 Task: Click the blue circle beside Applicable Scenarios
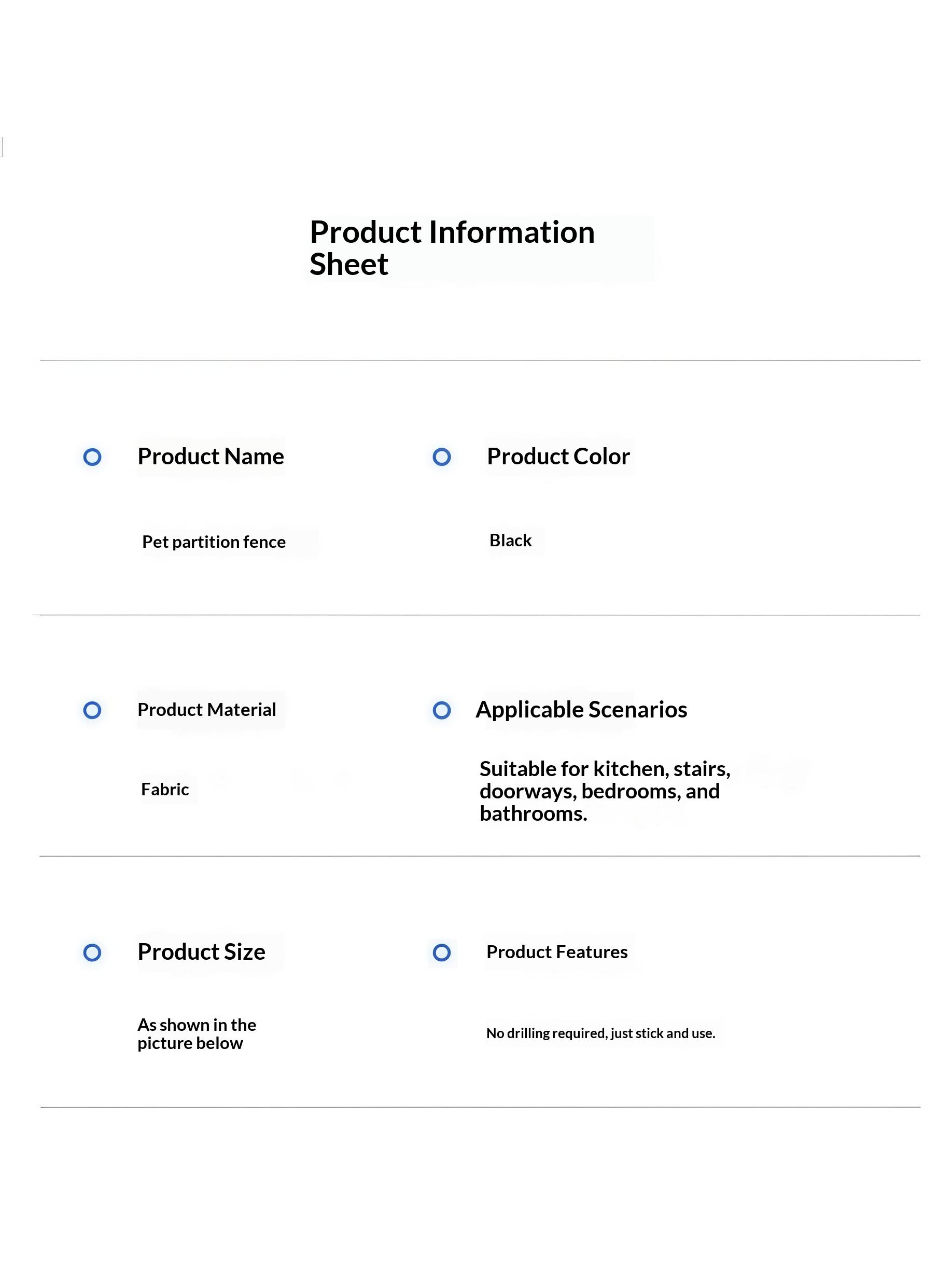click(x=441, y=710)
